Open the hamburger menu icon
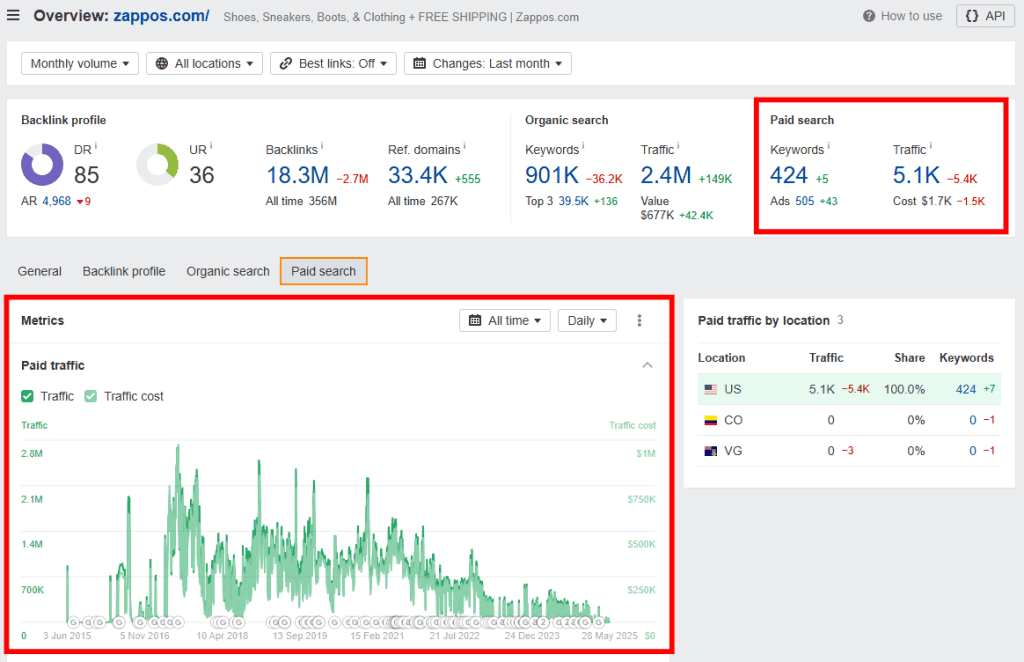The image size is (1024, 662). click(x=13, y=15)
